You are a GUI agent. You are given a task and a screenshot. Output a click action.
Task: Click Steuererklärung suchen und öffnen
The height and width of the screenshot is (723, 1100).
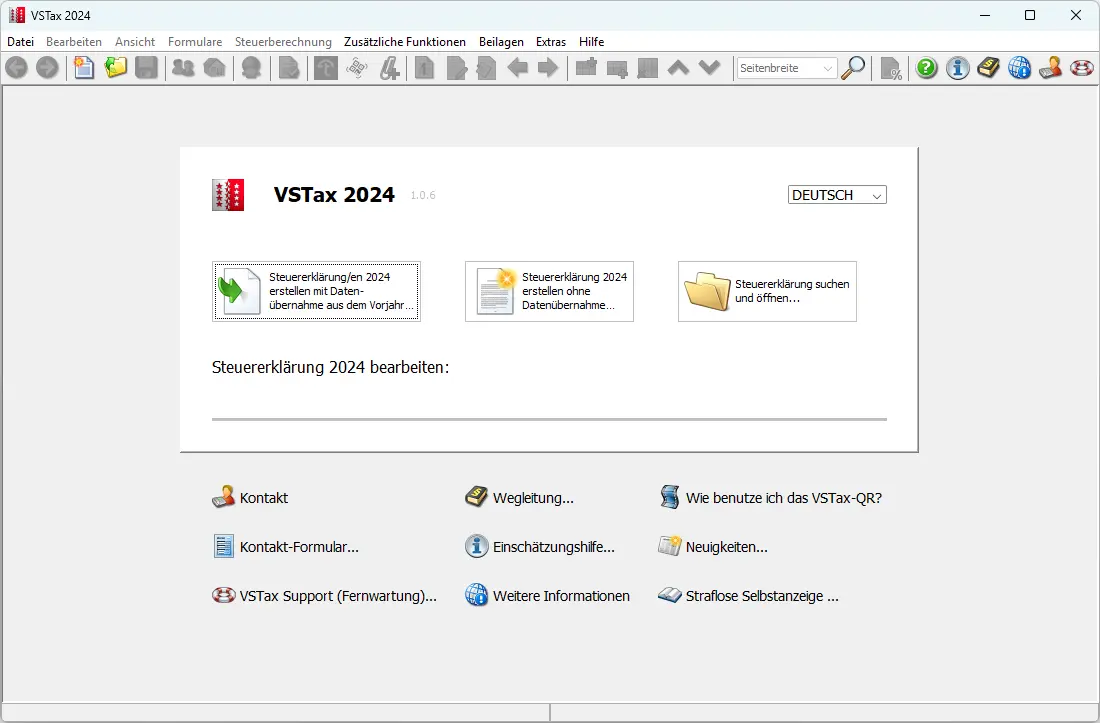767,291
